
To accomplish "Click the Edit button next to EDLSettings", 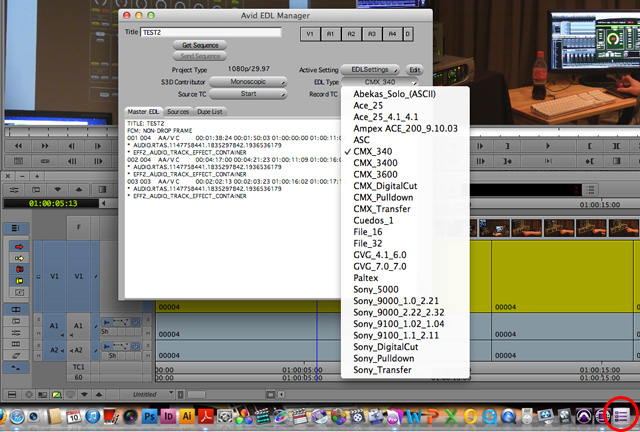I will (x=415, y=70).
